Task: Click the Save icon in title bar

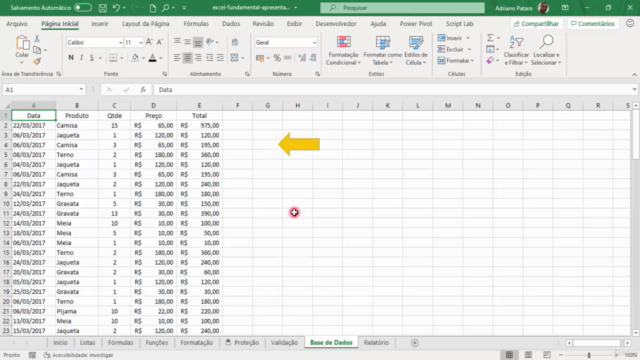Action: (103, 8)
